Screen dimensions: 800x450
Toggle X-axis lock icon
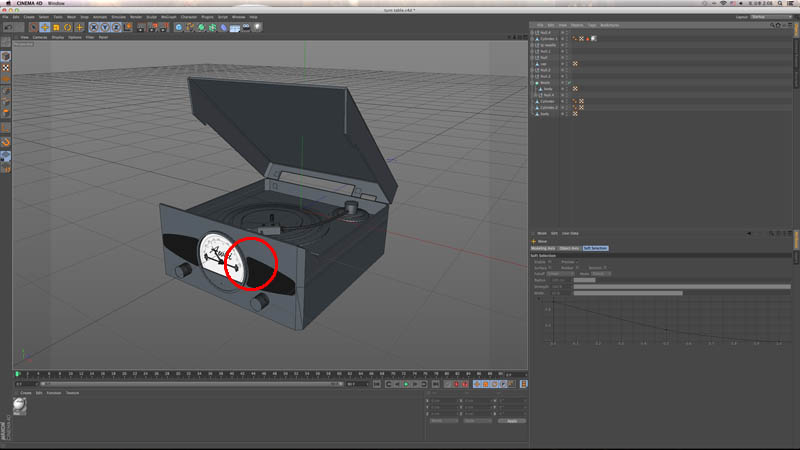click(x=94, y=28)
